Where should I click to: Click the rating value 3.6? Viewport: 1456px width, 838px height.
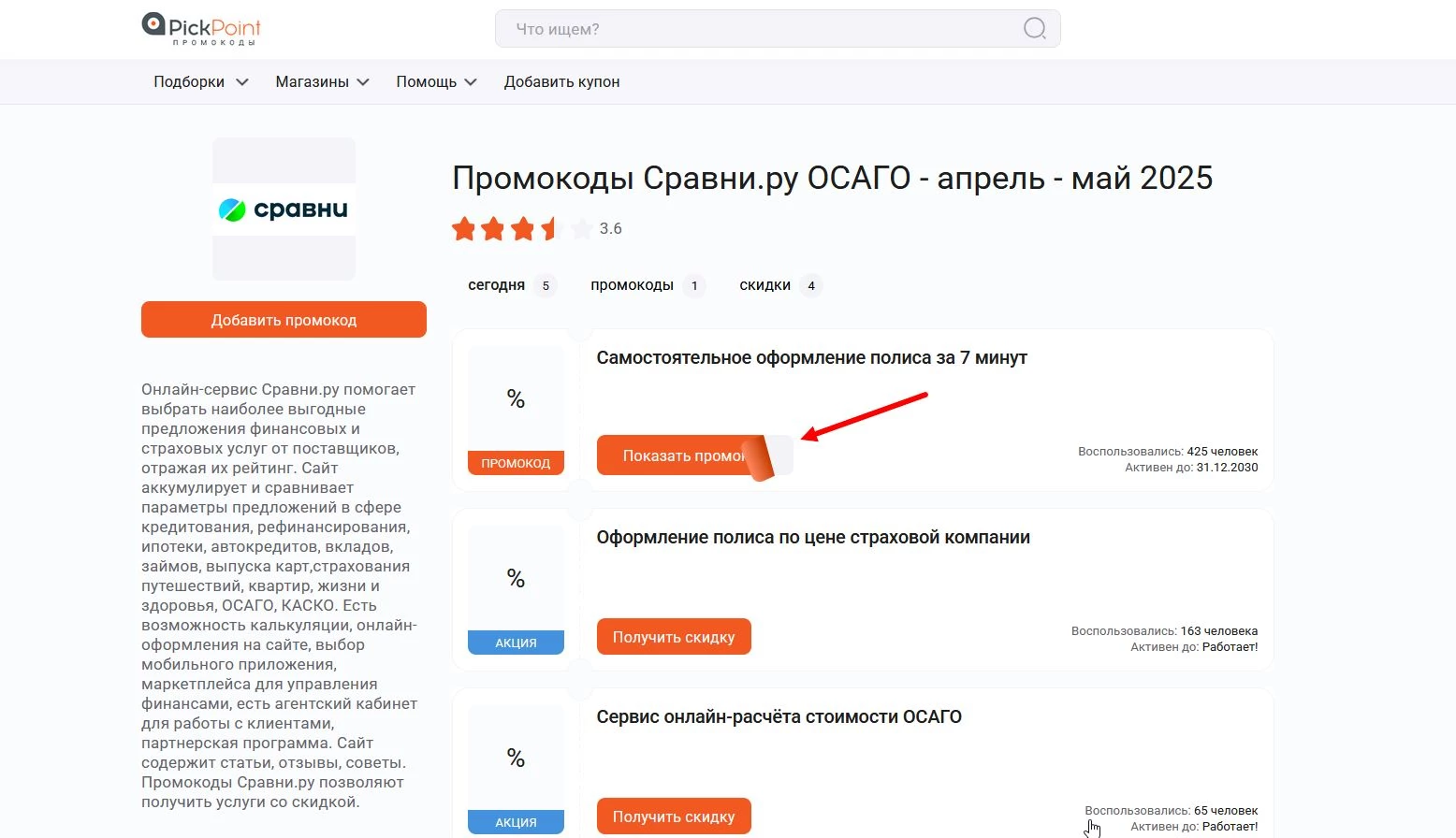(610, 228)
